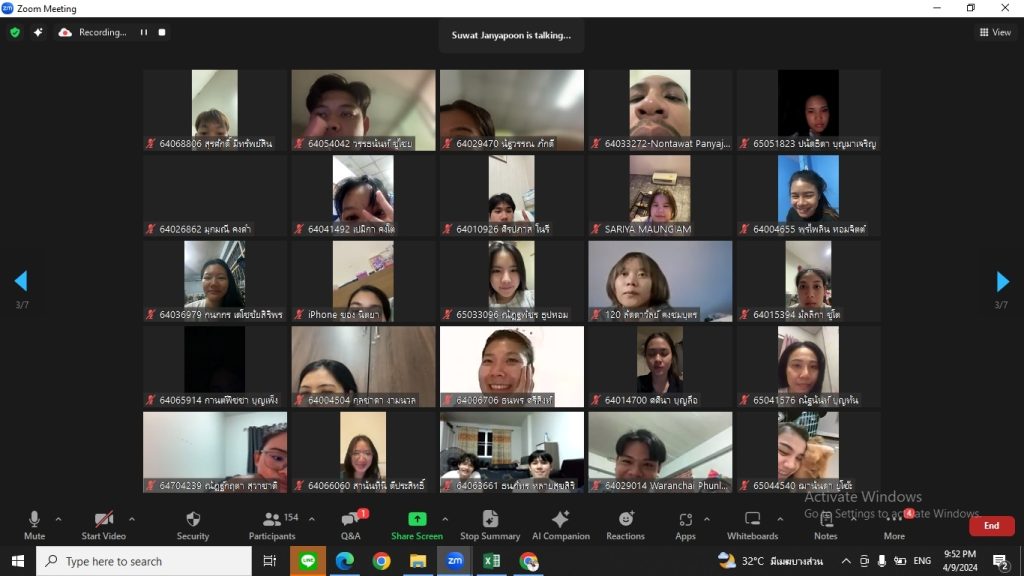
Task: Open the Security menu
Action: [x=193, y=525]
